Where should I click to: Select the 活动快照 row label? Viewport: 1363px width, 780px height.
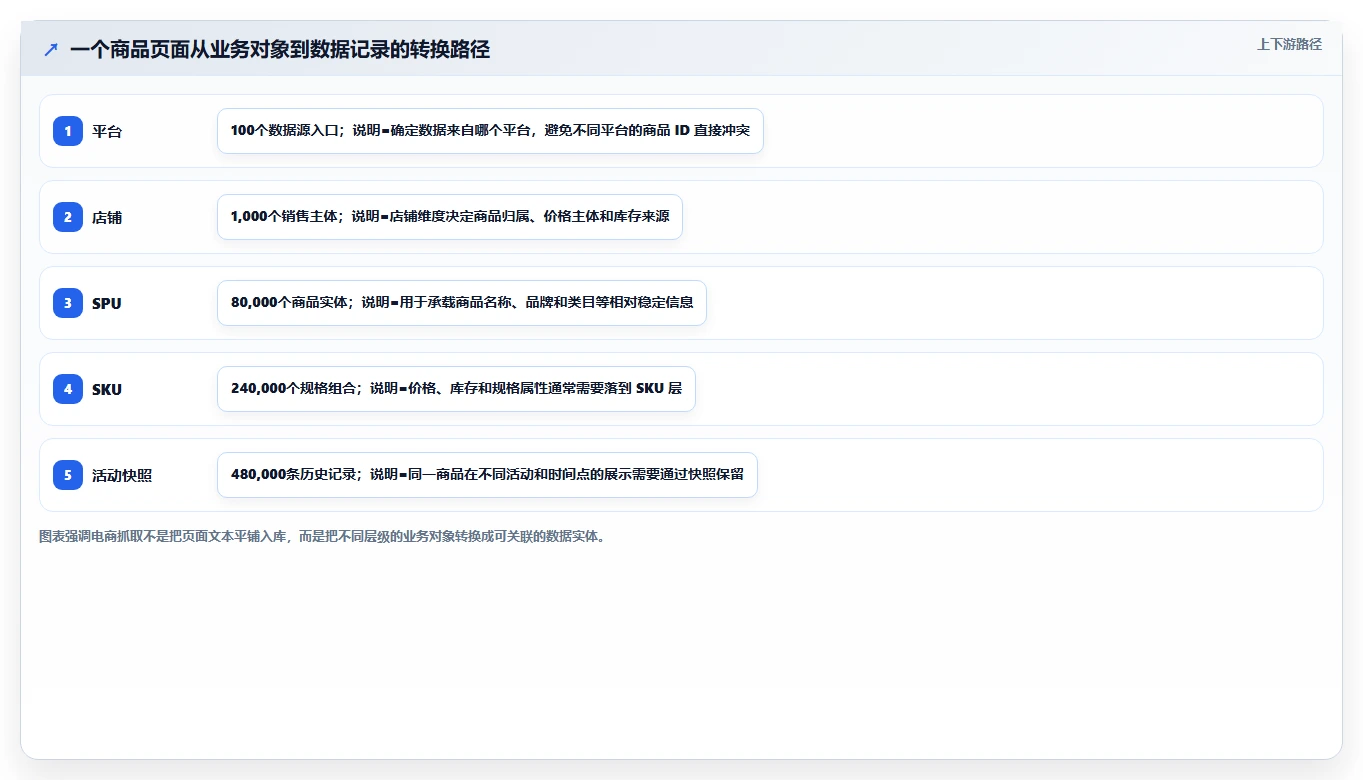(x=122, y=475)
